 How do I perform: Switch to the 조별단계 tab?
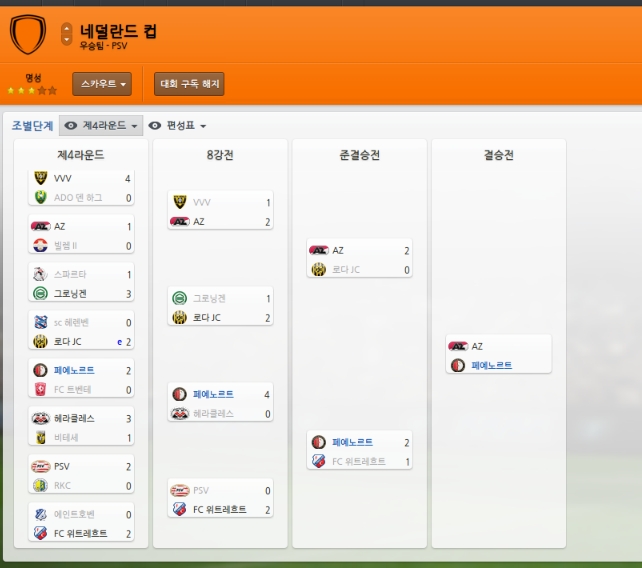point(32,125)
